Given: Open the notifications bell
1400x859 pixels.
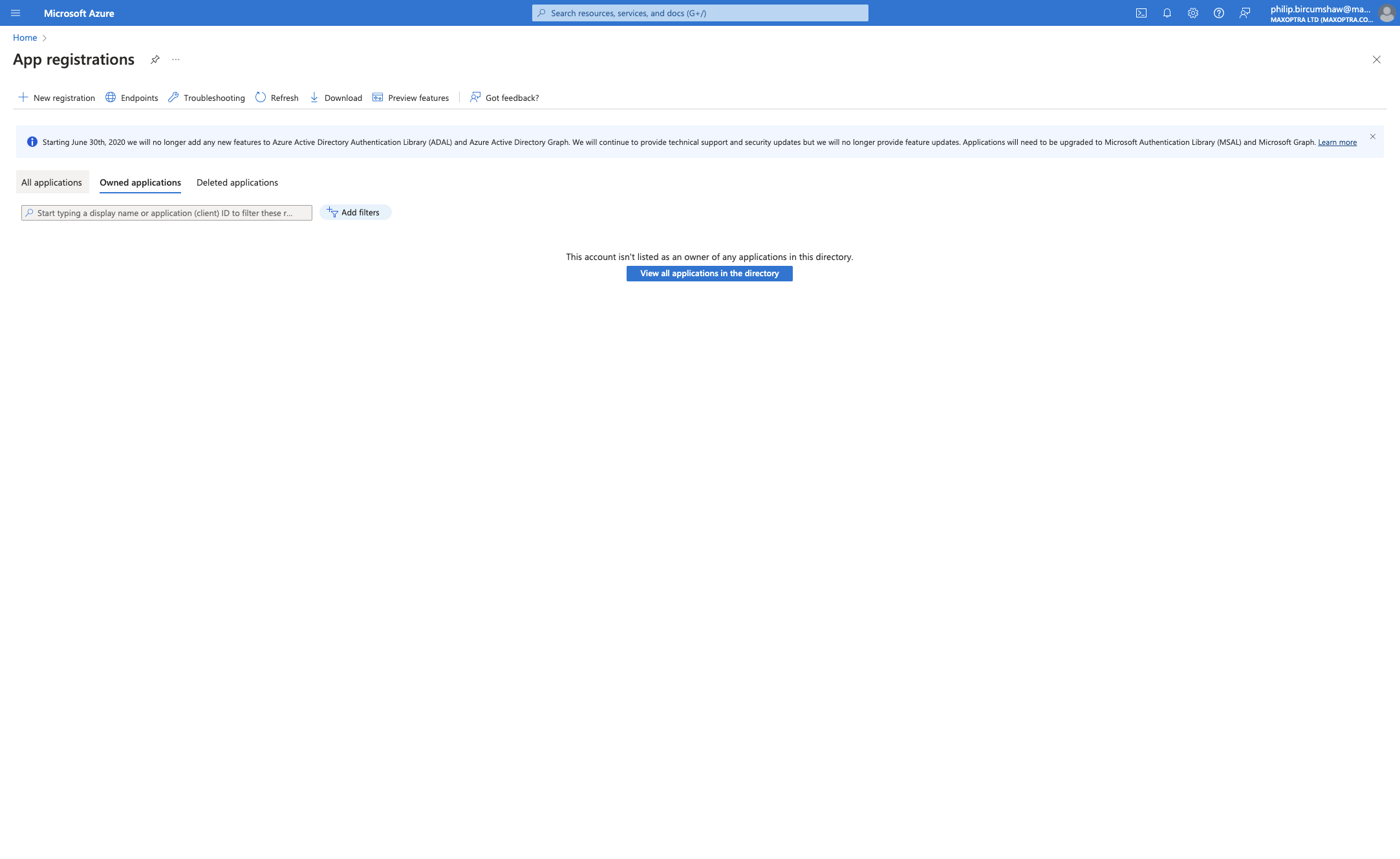Looking at the screenshot, I should (x=1167, y=13).
